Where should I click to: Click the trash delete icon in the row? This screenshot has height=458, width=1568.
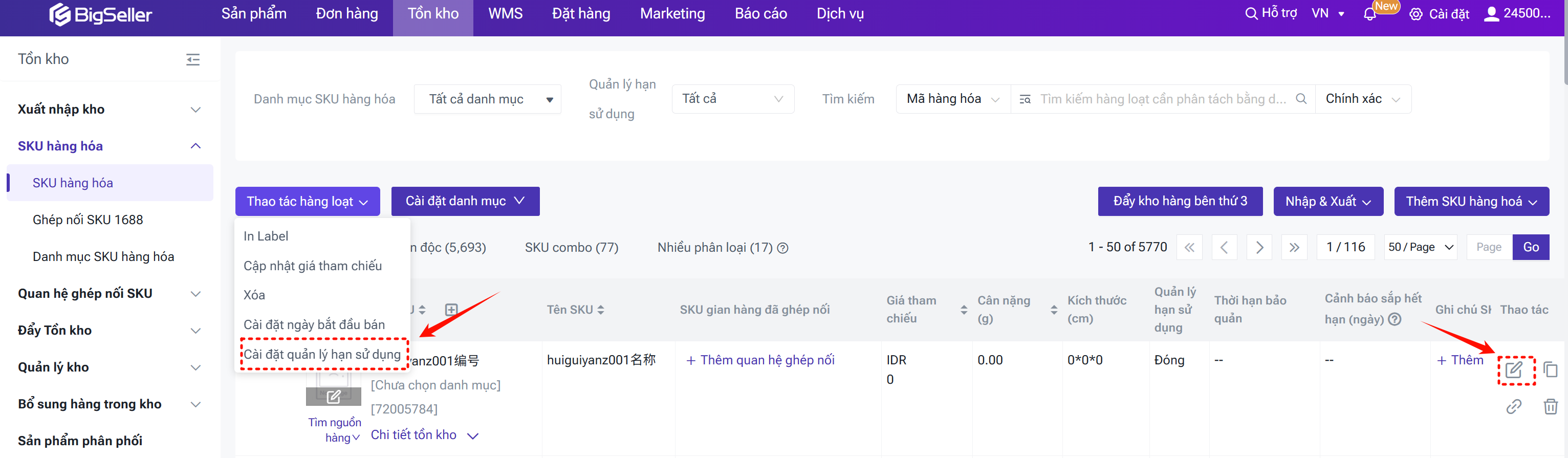click(x=1551, y=406)
